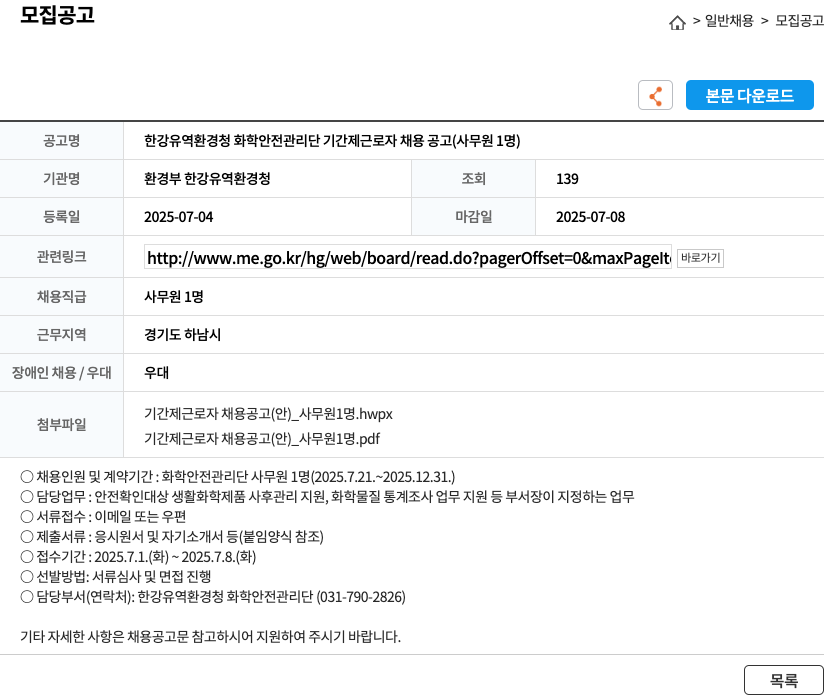Click the 등록일 row label
The width and height of the screenshot is (824, 696).
[61, 217]
